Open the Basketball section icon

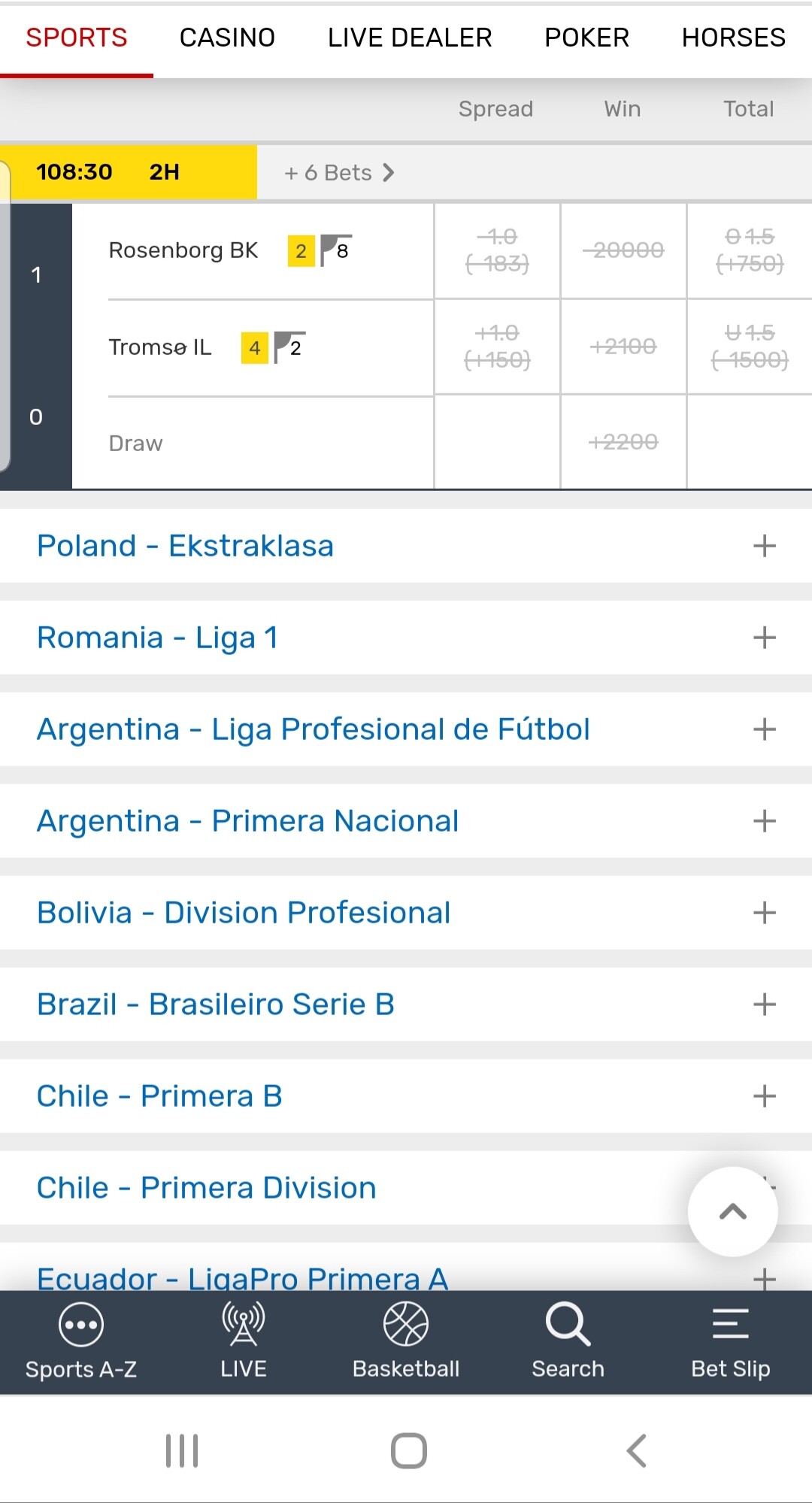click(405, 1324)
